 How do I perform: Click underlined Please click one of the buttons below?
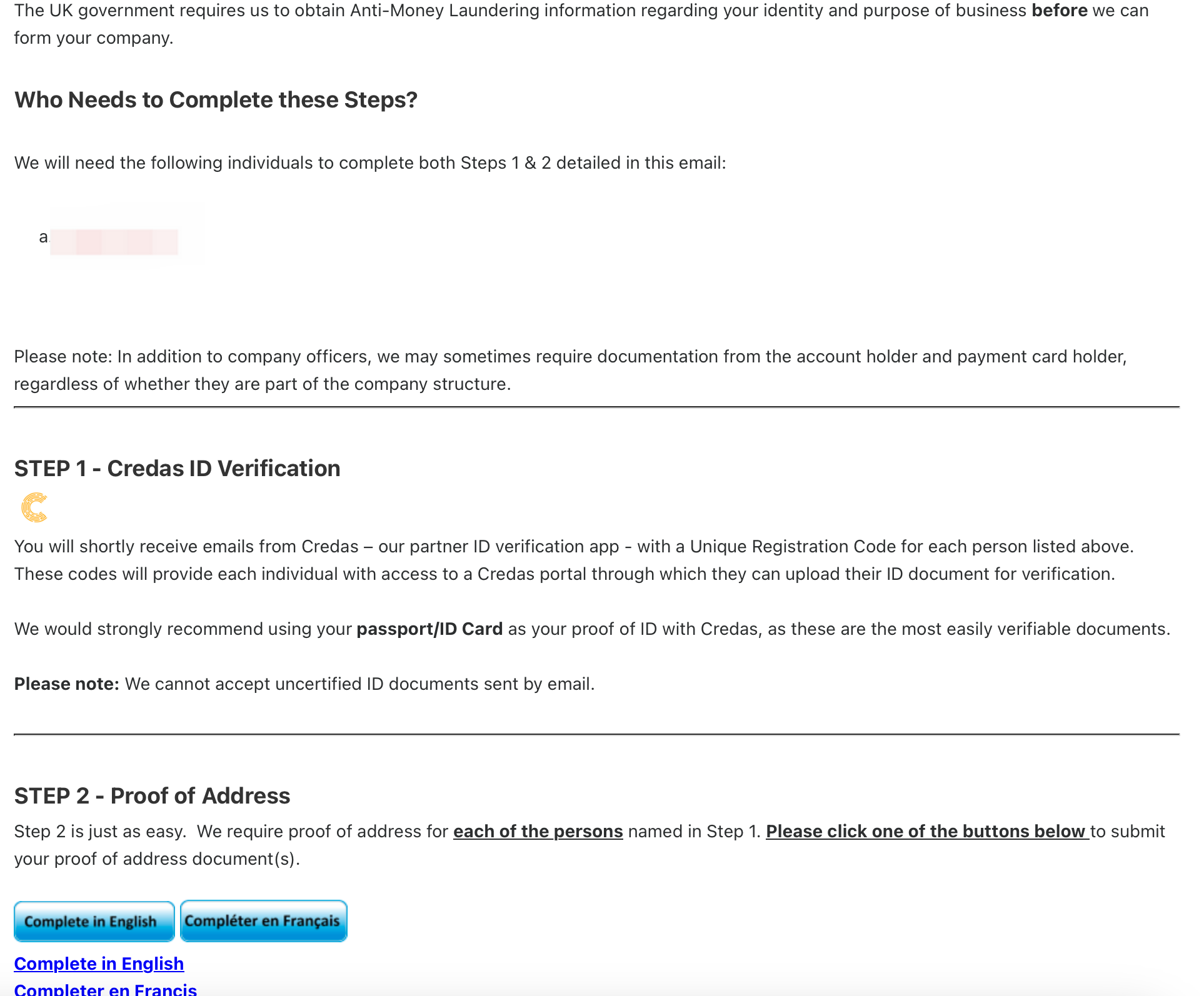(927, 831)
